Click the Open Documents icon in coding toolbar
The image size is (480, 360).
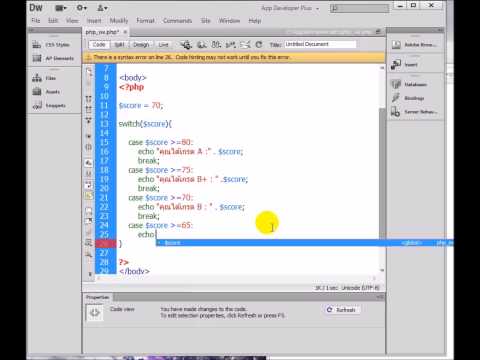pyautogui.click(x=89, y=71)
